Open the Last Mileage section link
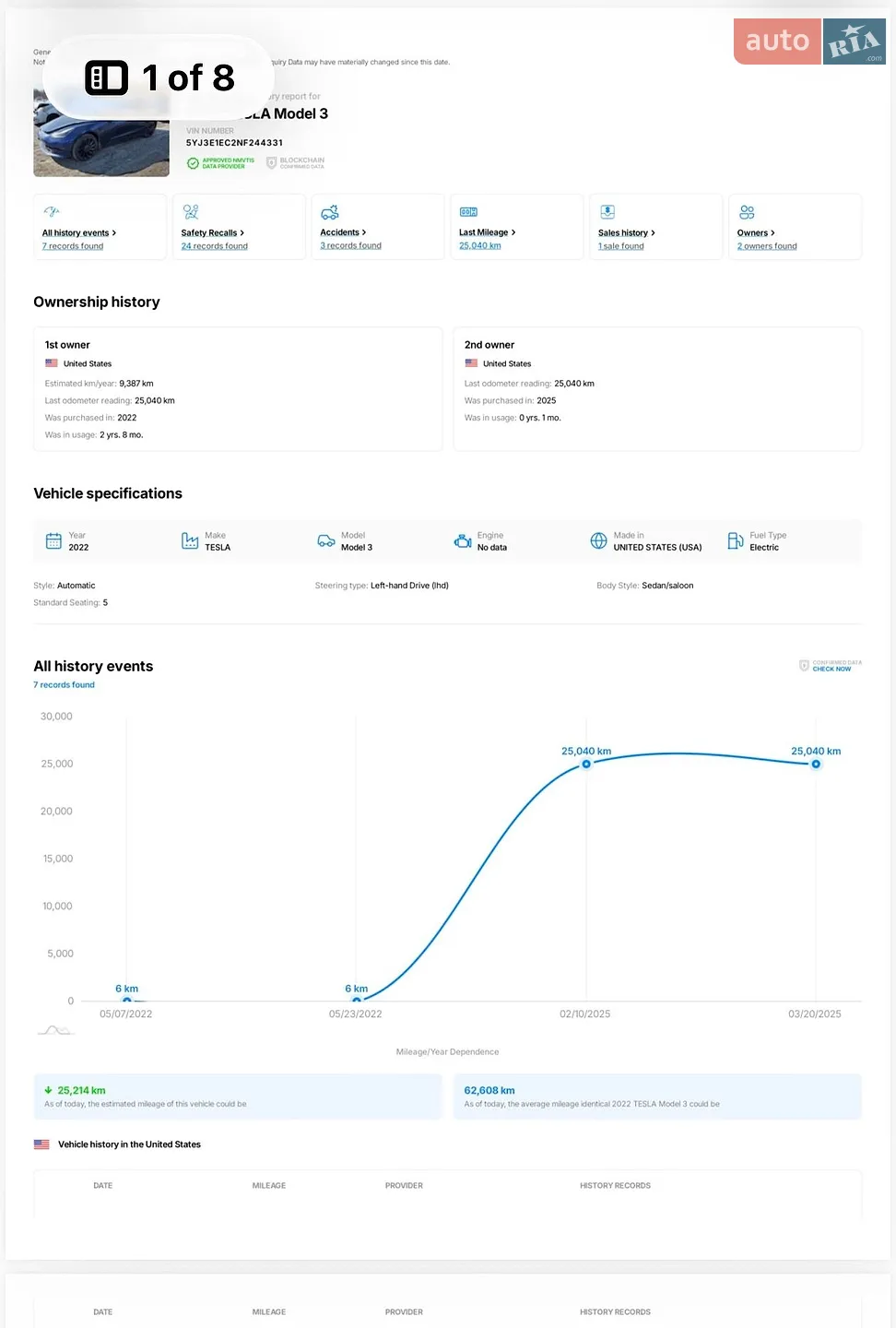The image size is (896, 1328). (488, 232)
